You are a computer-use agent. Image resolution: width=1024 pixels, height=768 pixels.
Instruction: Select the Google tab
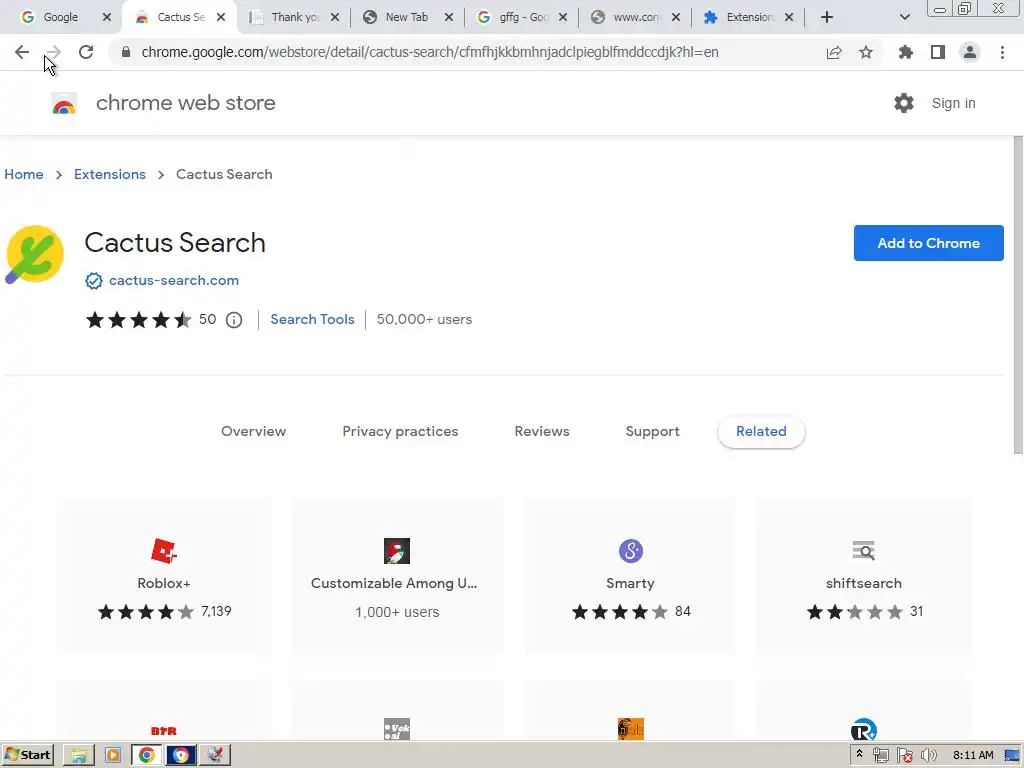[61, 17]
